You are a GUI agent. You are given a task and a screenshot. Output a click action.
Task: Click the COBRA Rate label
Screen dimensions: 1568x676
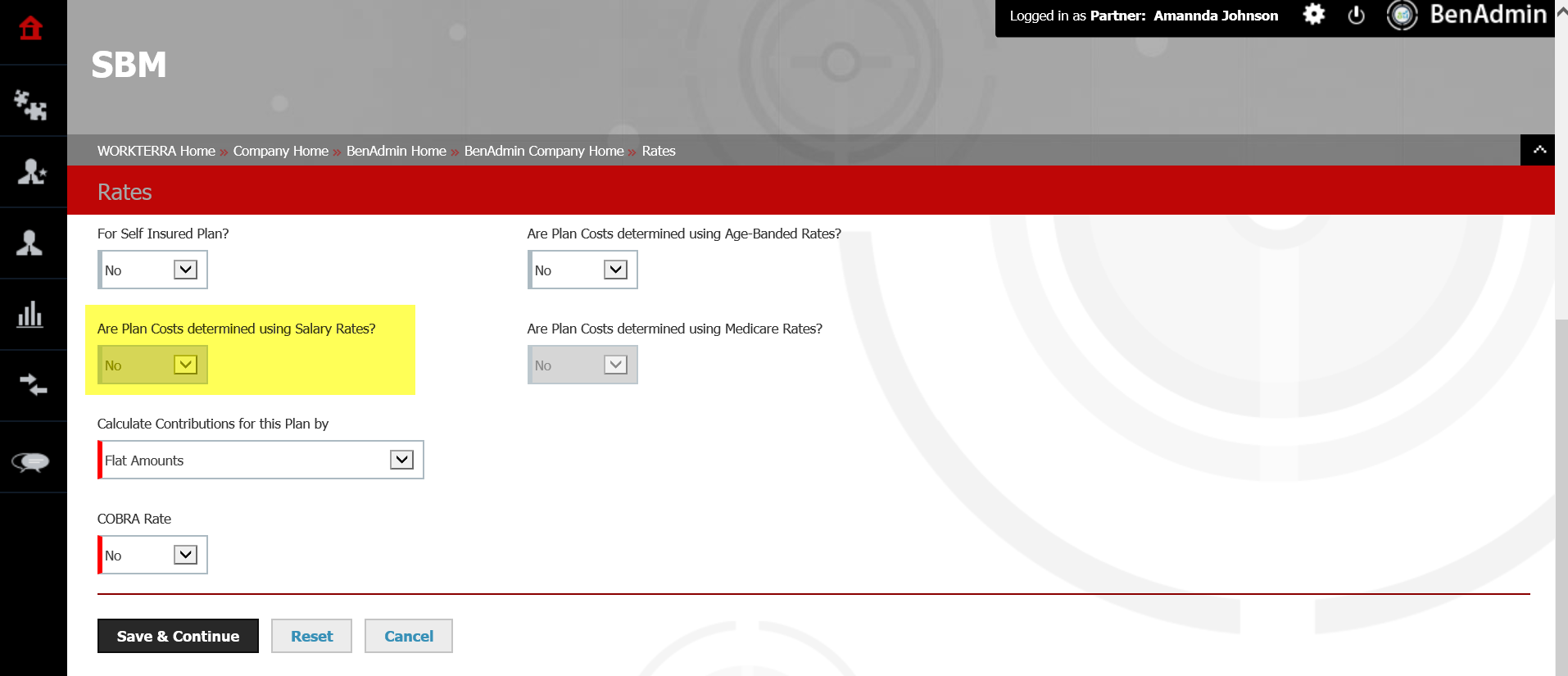[x=134, y=519]
